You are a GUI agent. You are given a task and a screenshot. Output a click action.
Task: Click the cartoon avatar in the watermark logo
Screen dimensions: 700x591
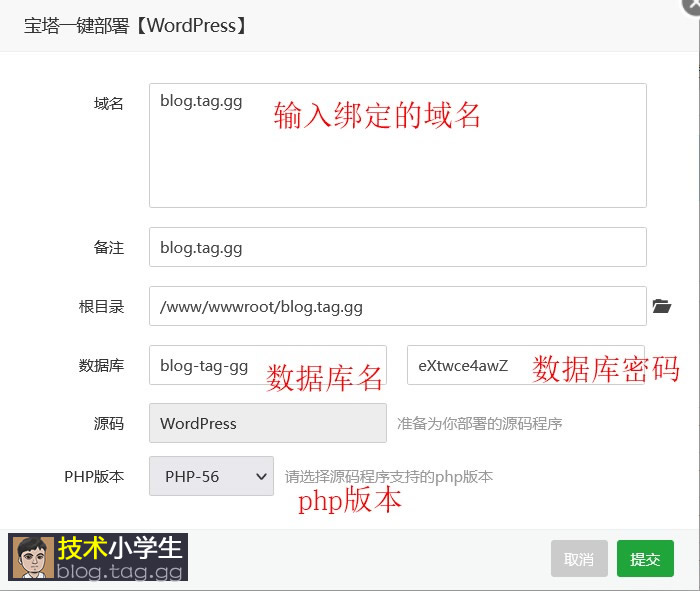(31, 557)
